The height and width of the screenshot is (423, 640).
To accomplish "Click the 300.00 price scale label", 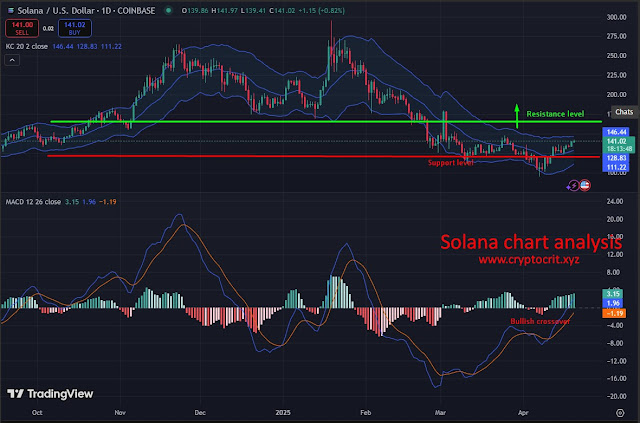I will 616,17.
